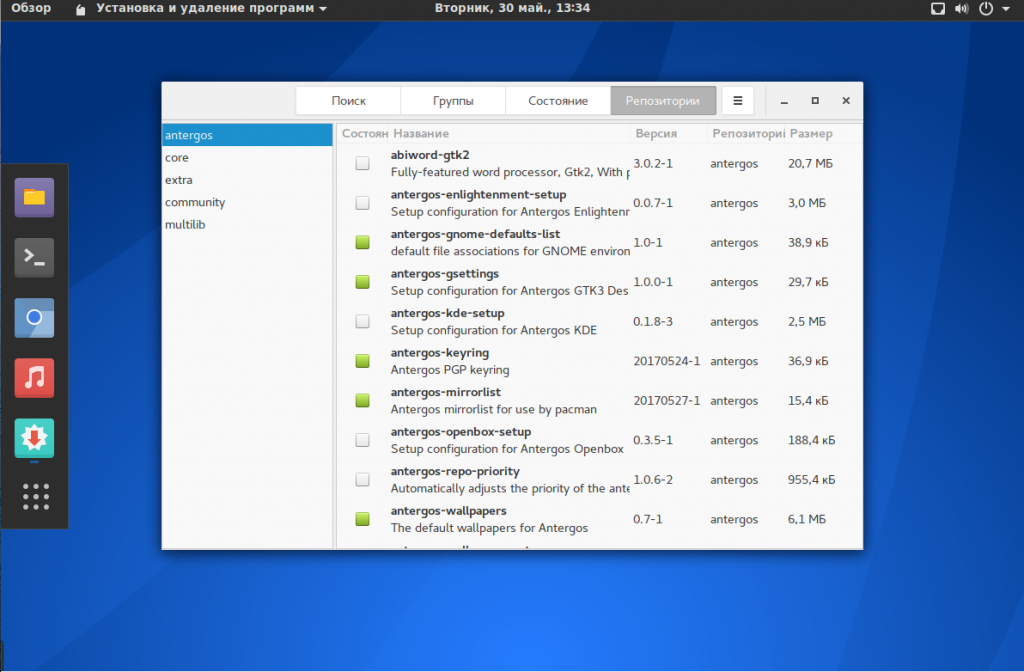1024x672 pixels.
Task: Open the music player dock icon
Action: [34, 378]
